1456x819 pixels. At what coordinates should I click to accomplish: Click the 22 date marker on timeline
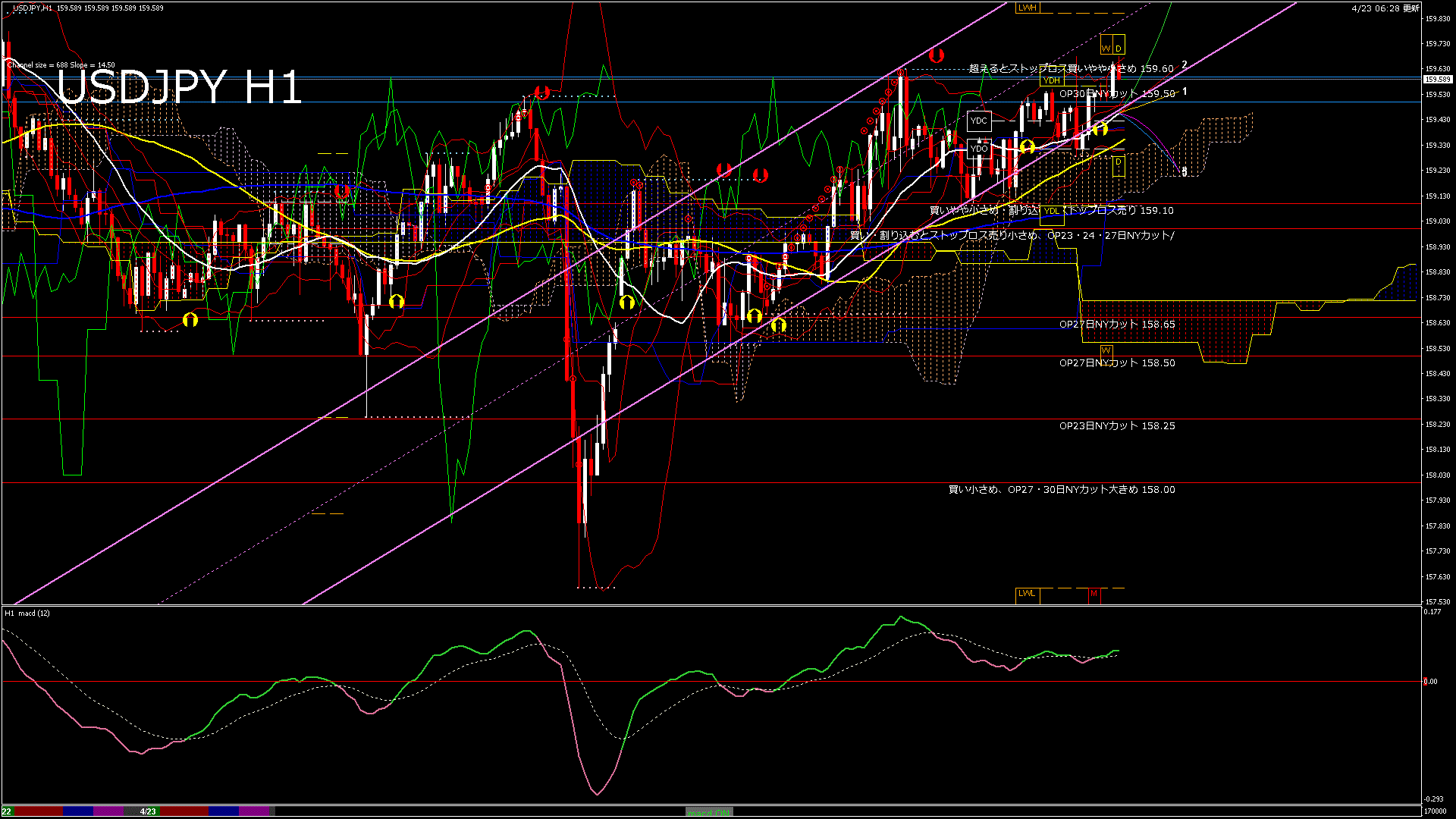(x=7, y=811)
